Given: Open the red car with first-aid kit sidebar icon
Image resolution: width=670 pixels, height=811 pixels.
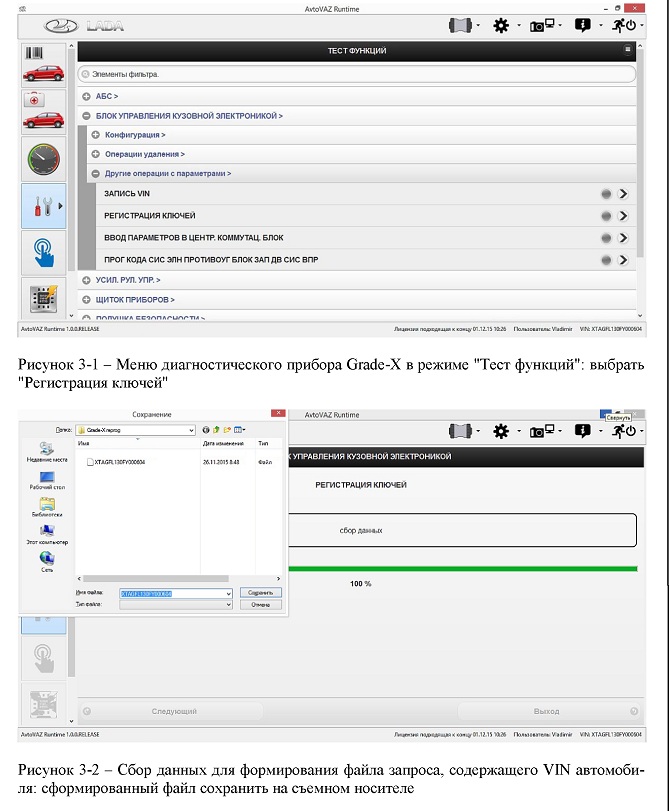Looking at the screenshot, I should [43, 111].
